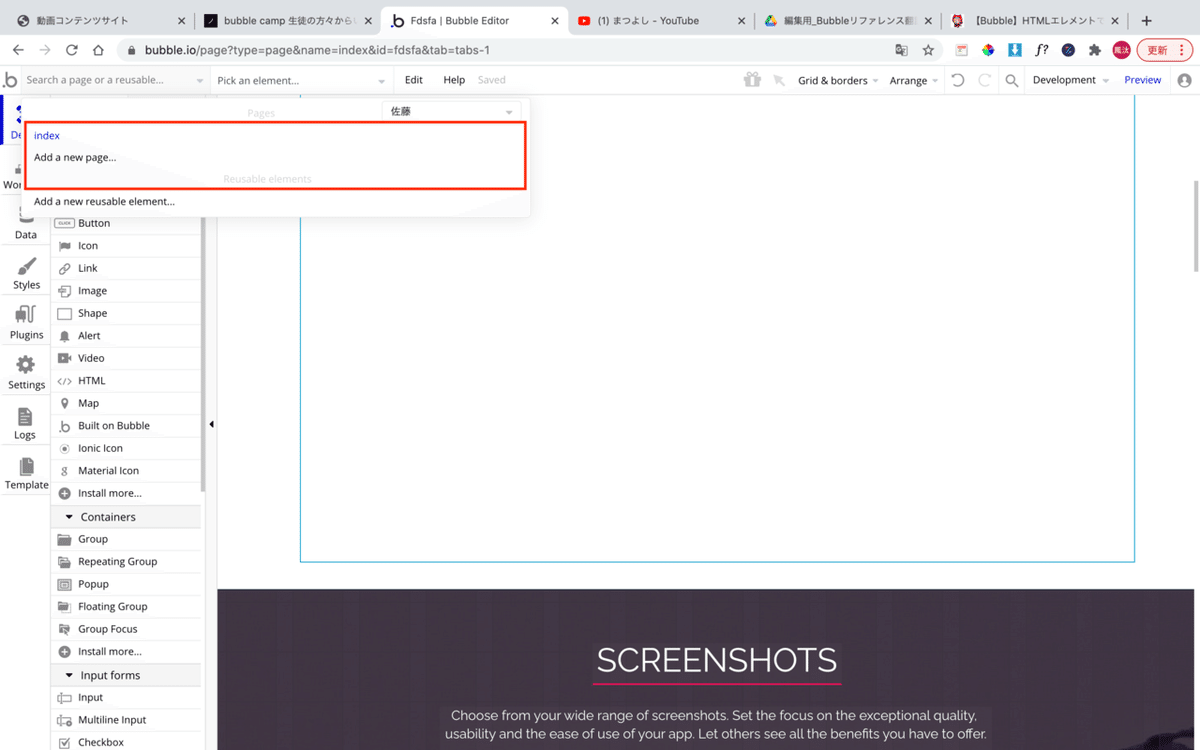Collapse the Containers section
1200x750 pixels.
(69, 517)
